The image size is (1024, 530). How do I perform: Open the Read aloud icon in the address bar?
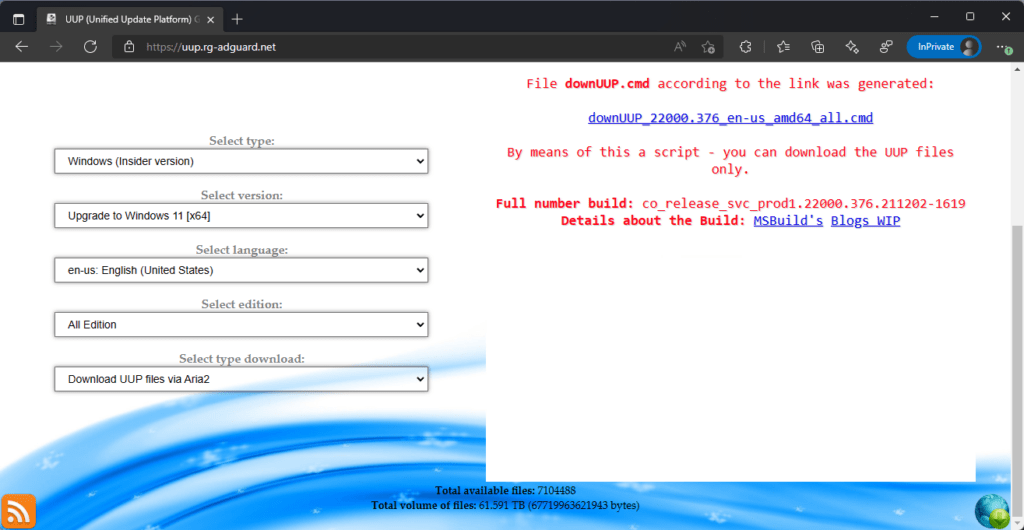pos(680,47)
